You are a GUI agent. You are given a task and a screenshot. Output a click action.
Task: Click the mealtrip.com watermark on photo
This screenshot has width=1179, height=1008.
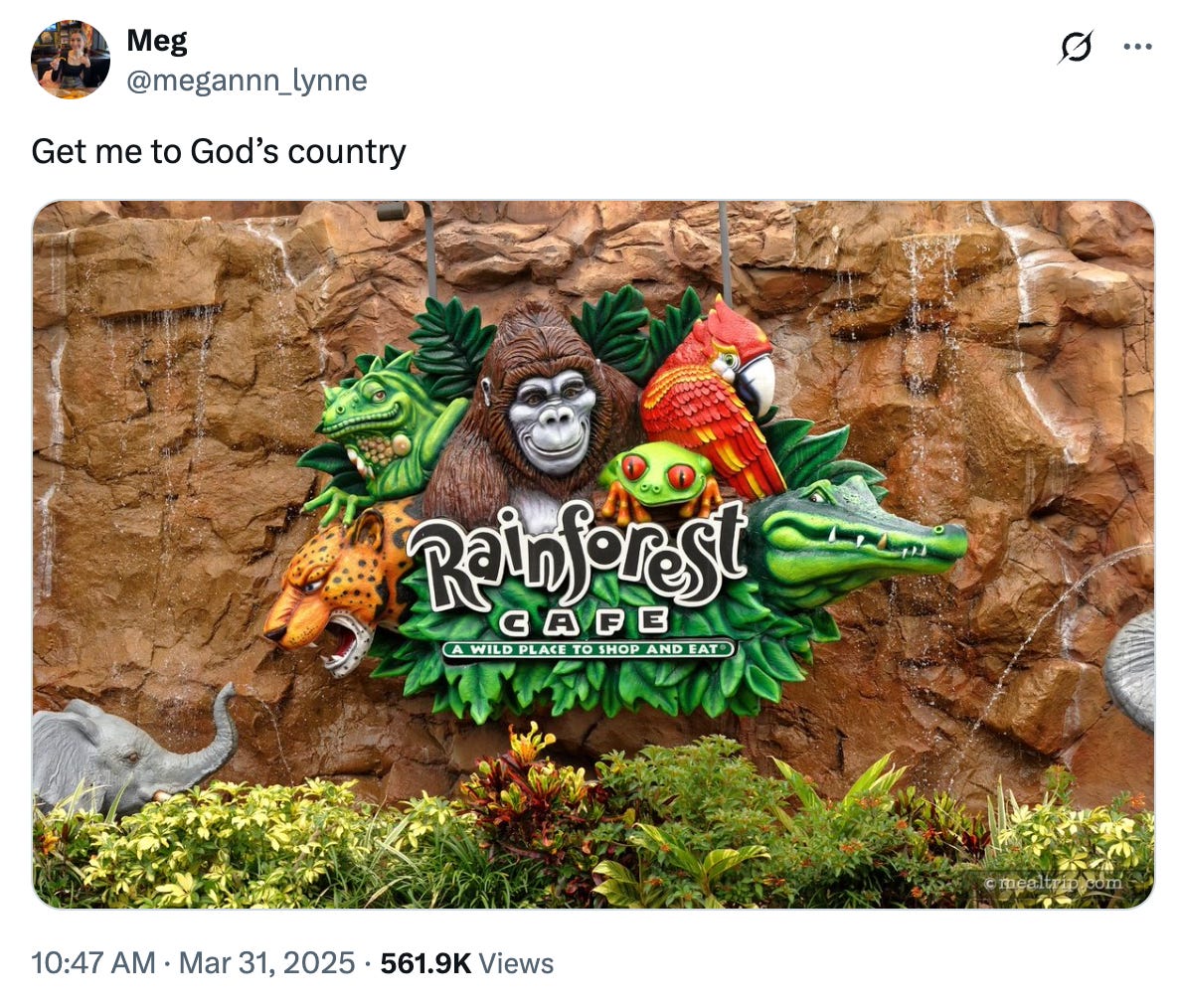[1053, 883]
